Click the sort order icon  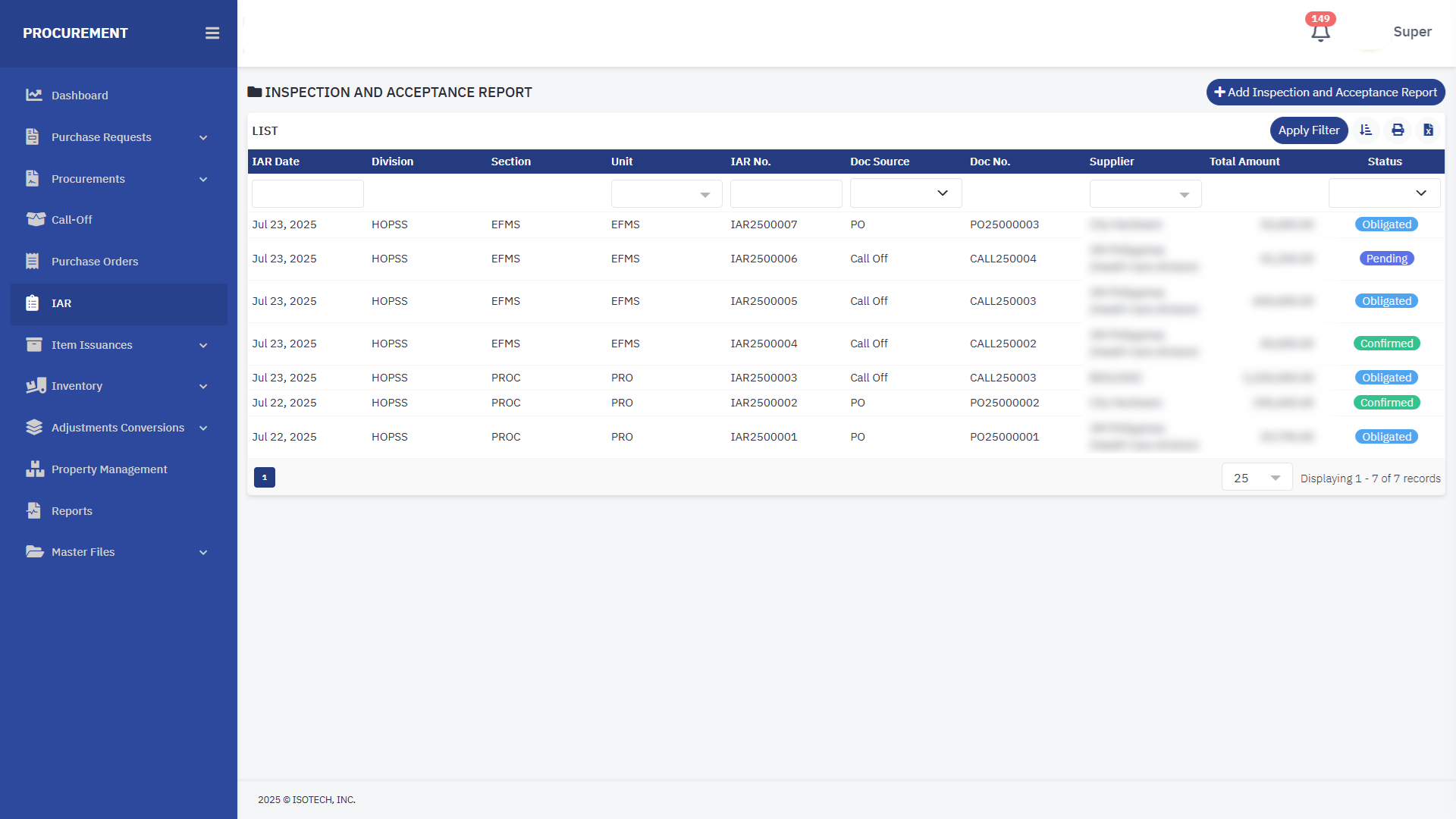tap(1366, 130)
